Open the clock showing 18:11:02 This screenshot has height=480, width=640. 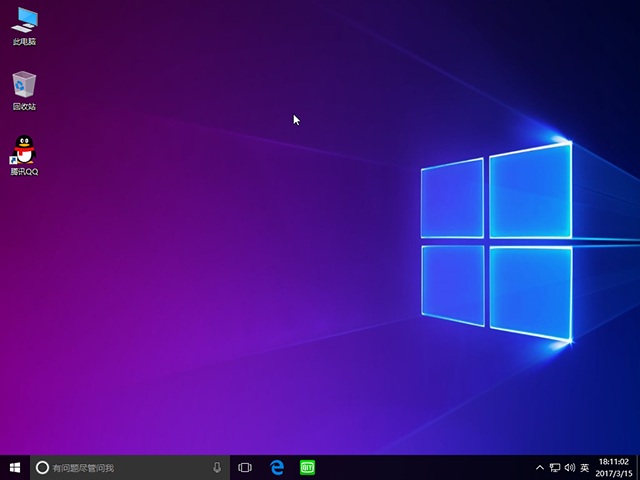pyautogui.click(x=615, y=461)
